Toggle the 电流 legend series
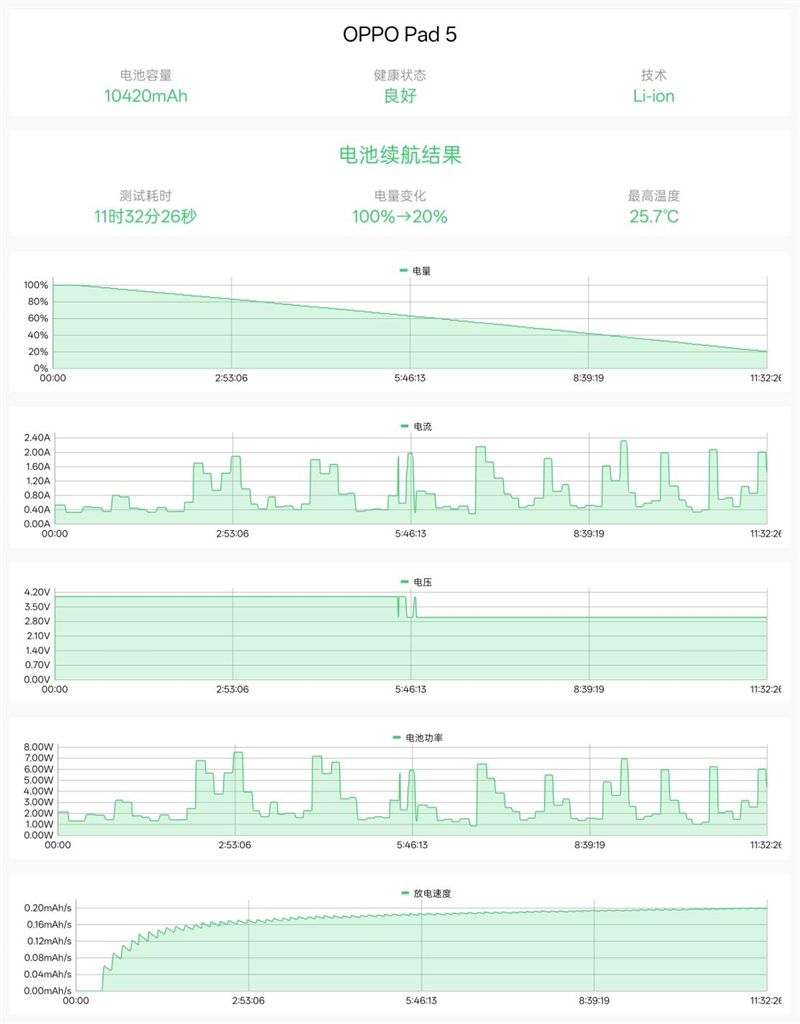 click(415, 426)
